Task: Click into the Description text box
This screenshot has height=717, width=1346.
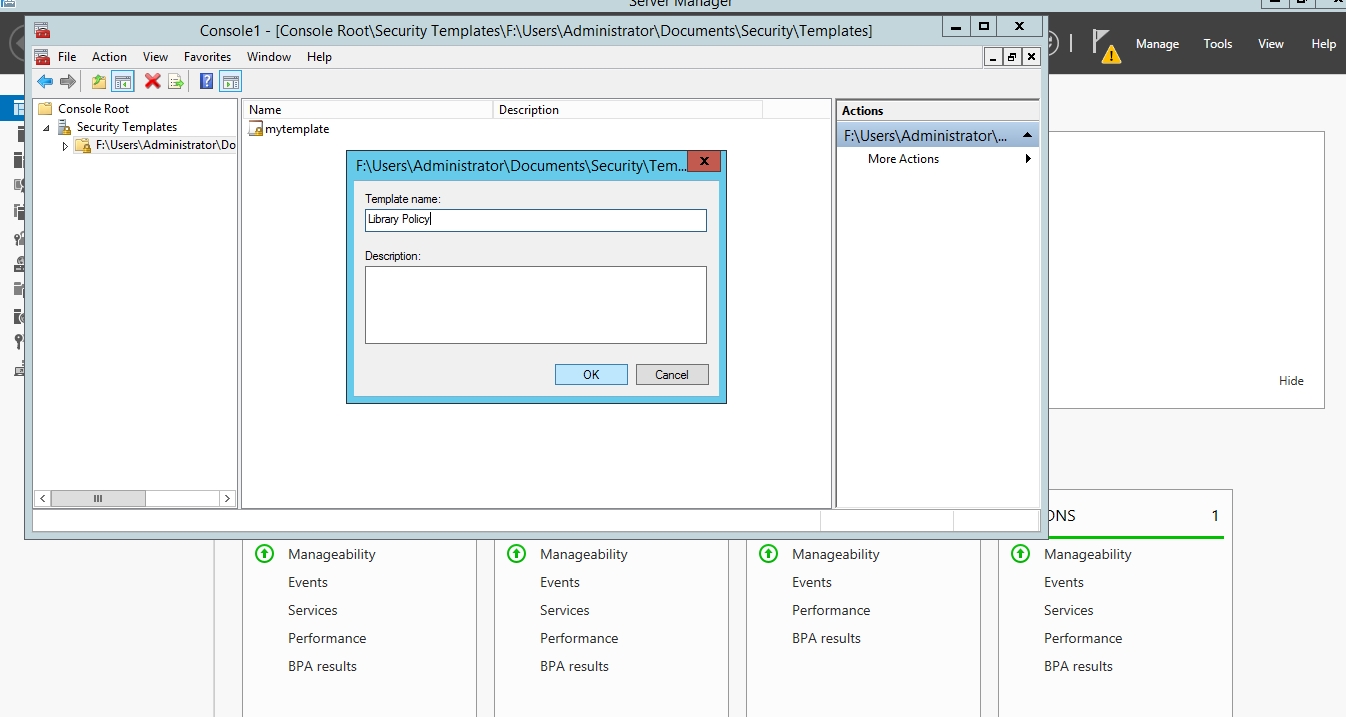Action: click(x=535, y=305)
